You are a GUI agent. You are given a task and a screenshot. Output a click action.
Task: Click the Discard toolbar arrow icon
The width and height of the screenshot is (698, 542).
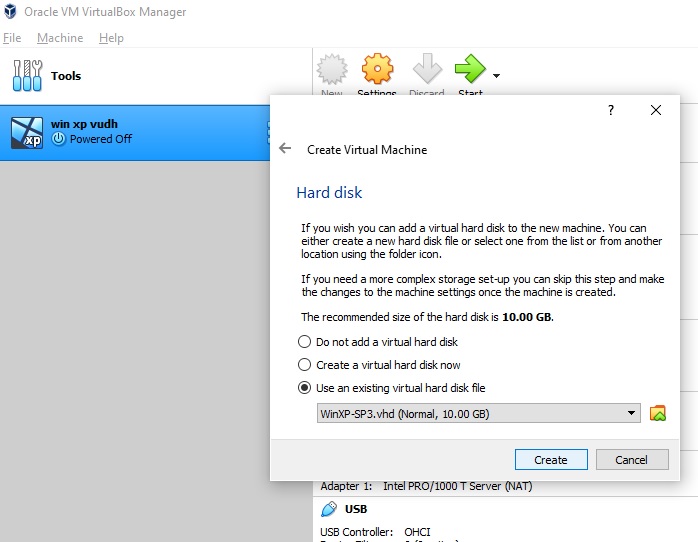point(427,69)
